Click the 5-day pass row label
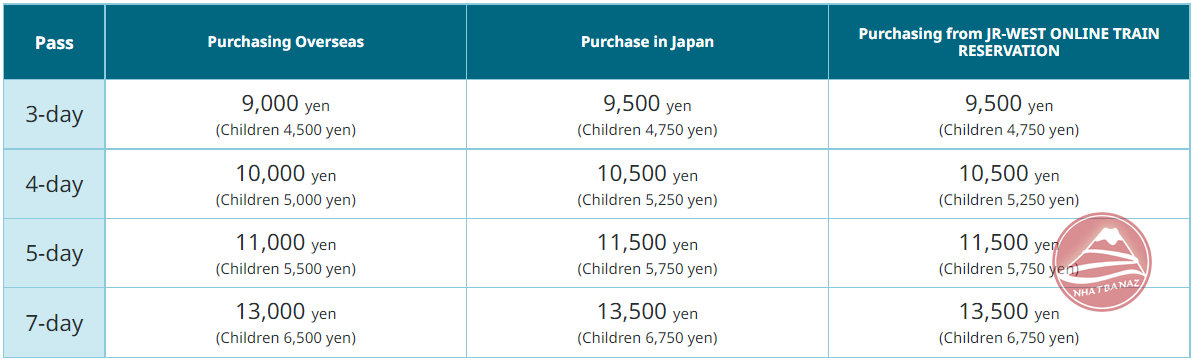The height and width of the screenshot is (362, 1202). [54, 253]
